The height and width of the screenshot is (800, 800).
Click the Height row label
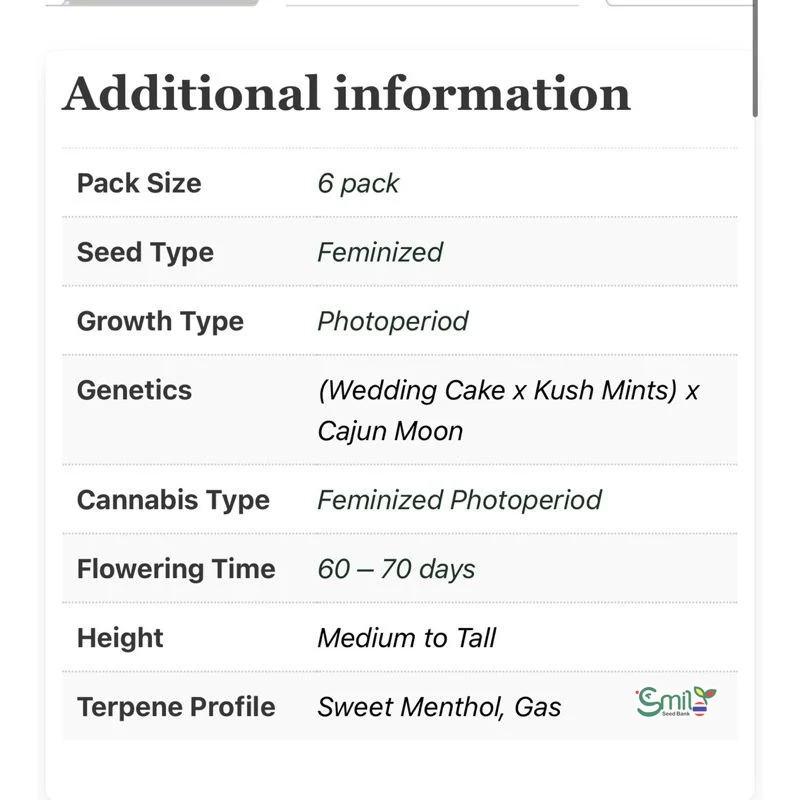(x=120, y=638)
